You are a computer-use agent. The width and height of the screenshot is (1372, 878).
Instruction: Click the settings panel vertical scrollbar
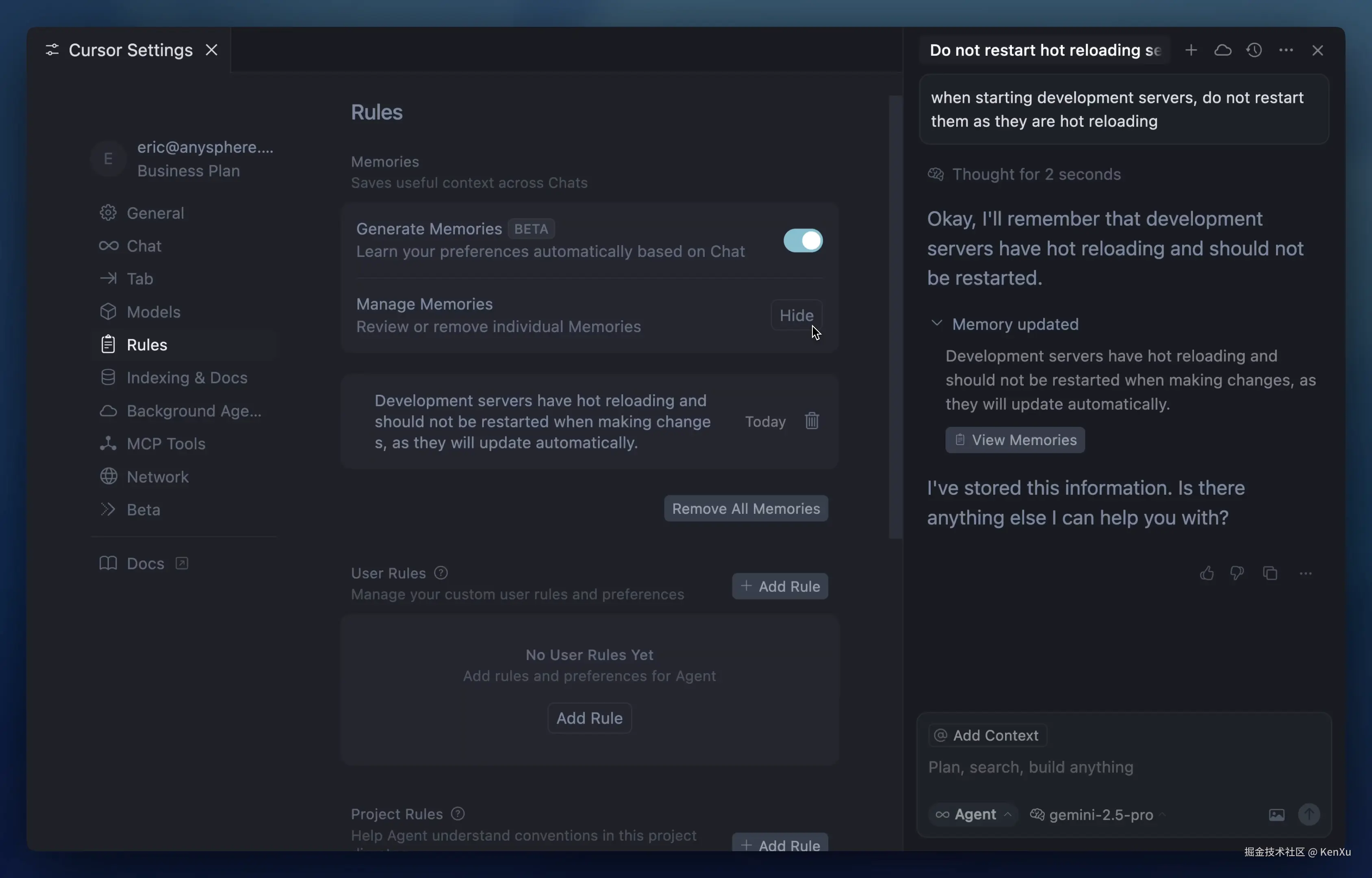895,316
